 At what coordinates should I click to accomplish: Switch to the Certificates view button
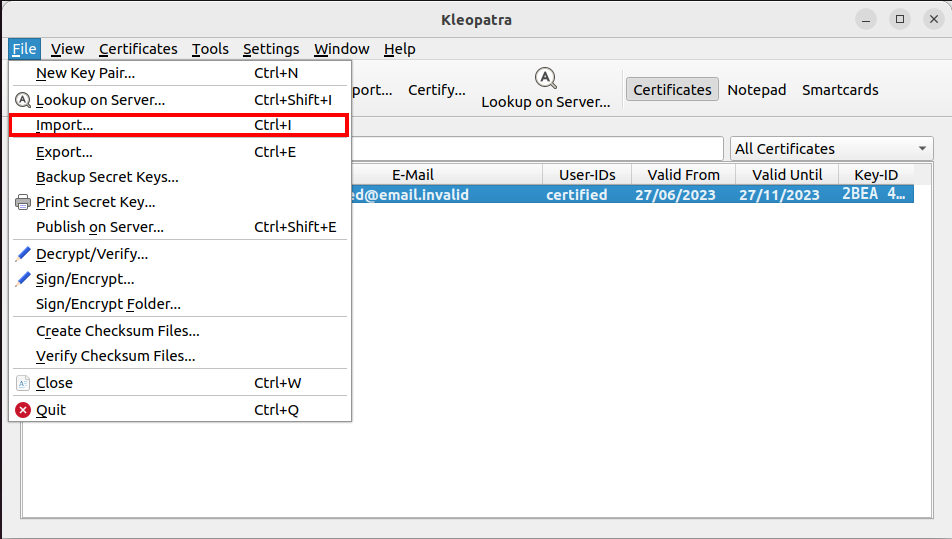[672, 90]
